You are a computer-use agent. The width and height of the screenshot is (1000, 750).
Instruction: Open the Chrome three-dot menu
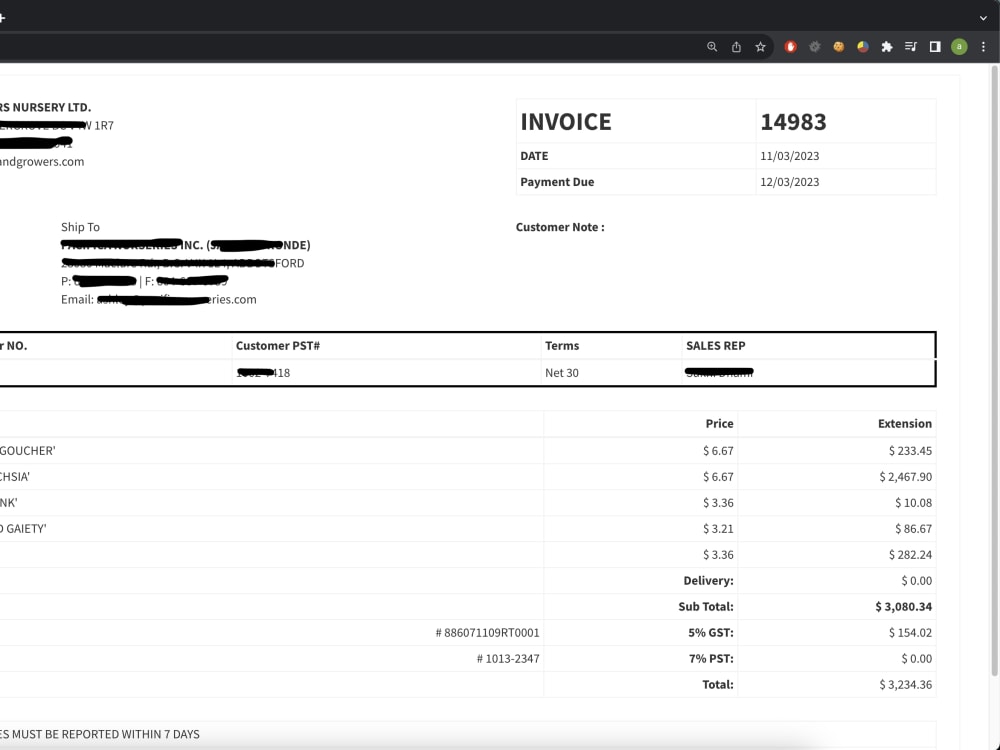coord(983,47)
